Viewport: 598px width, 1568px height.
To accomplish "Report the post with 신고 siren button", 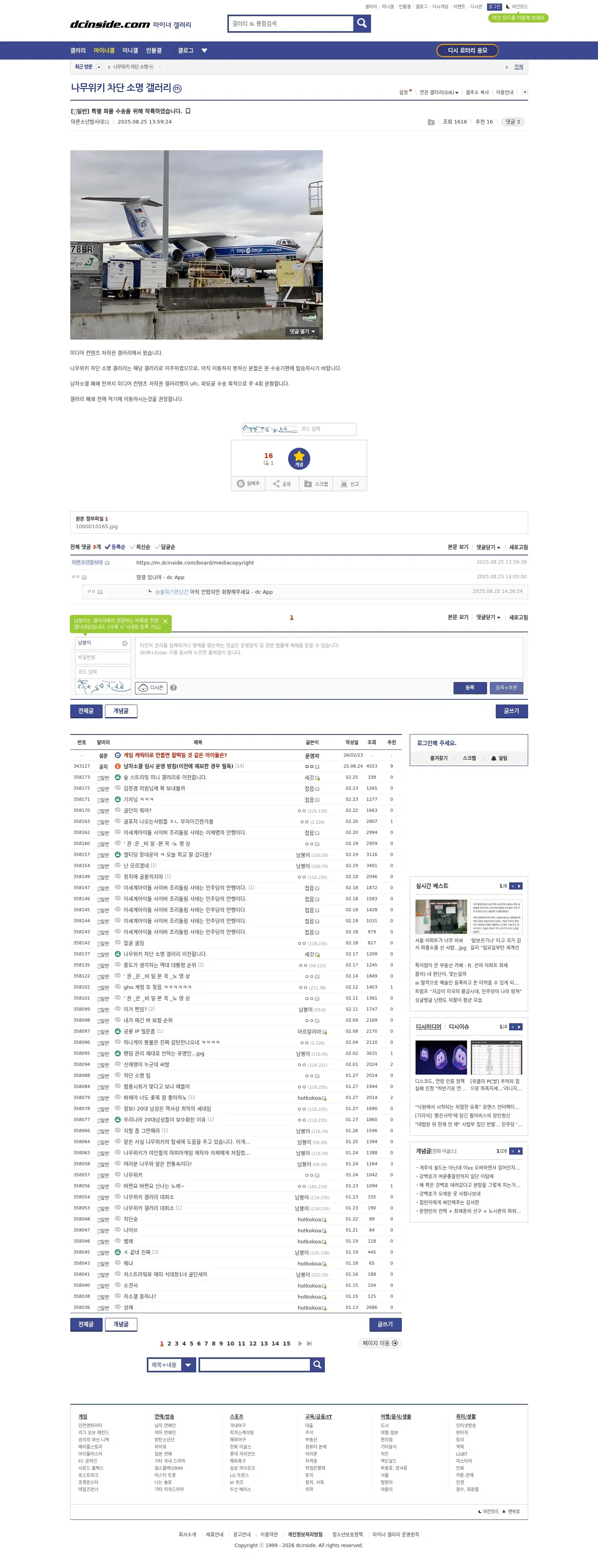I will coord(350,483).
